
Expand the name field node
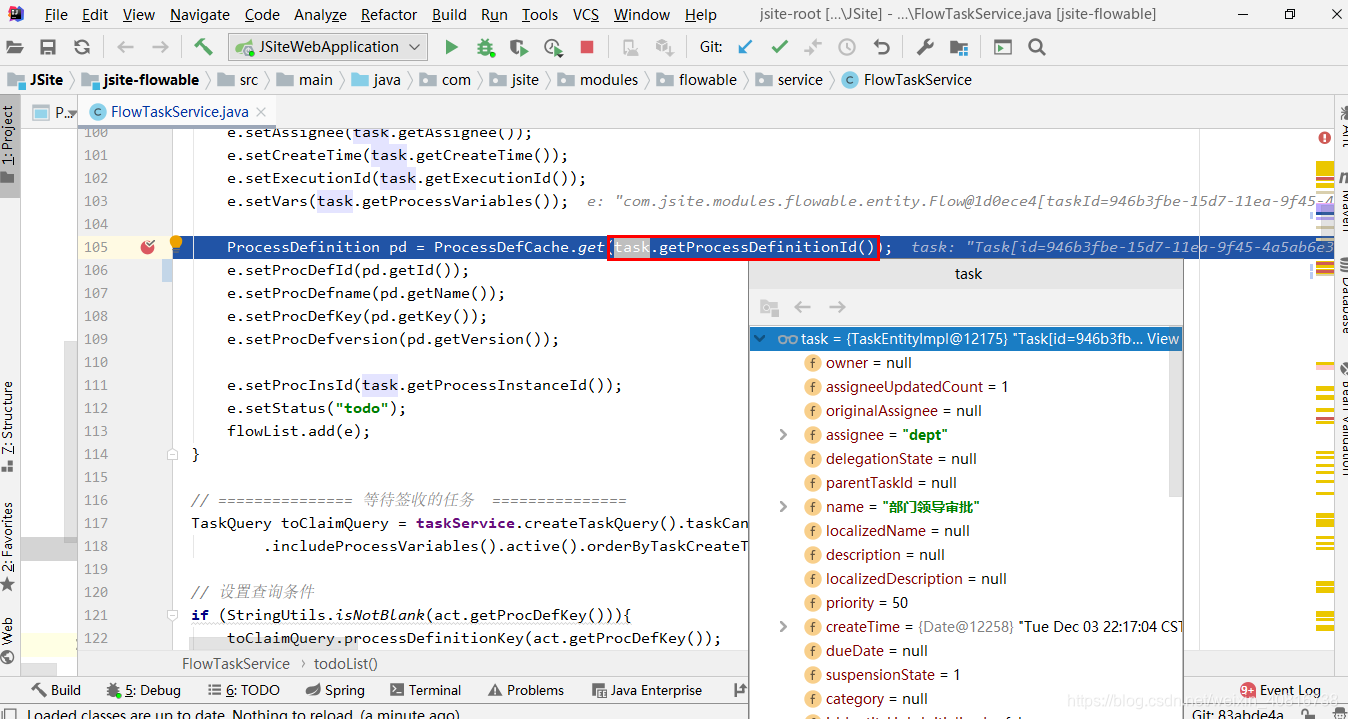[783, 507]
